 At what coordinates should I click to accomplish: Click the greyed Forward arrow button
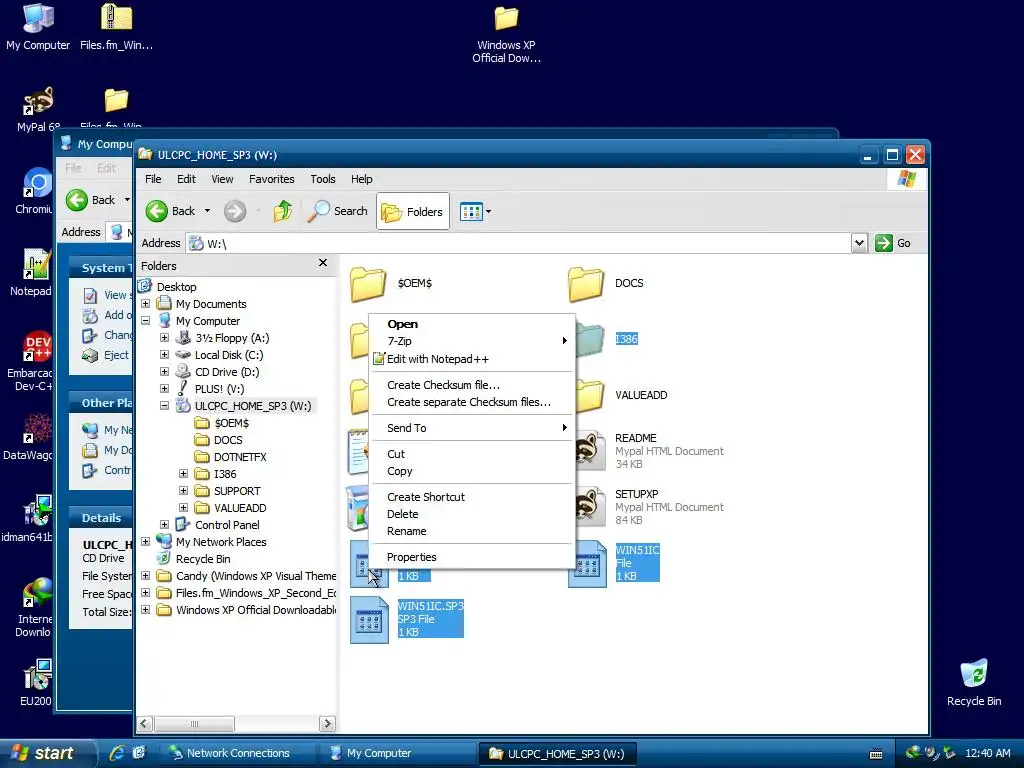[234, 211]
